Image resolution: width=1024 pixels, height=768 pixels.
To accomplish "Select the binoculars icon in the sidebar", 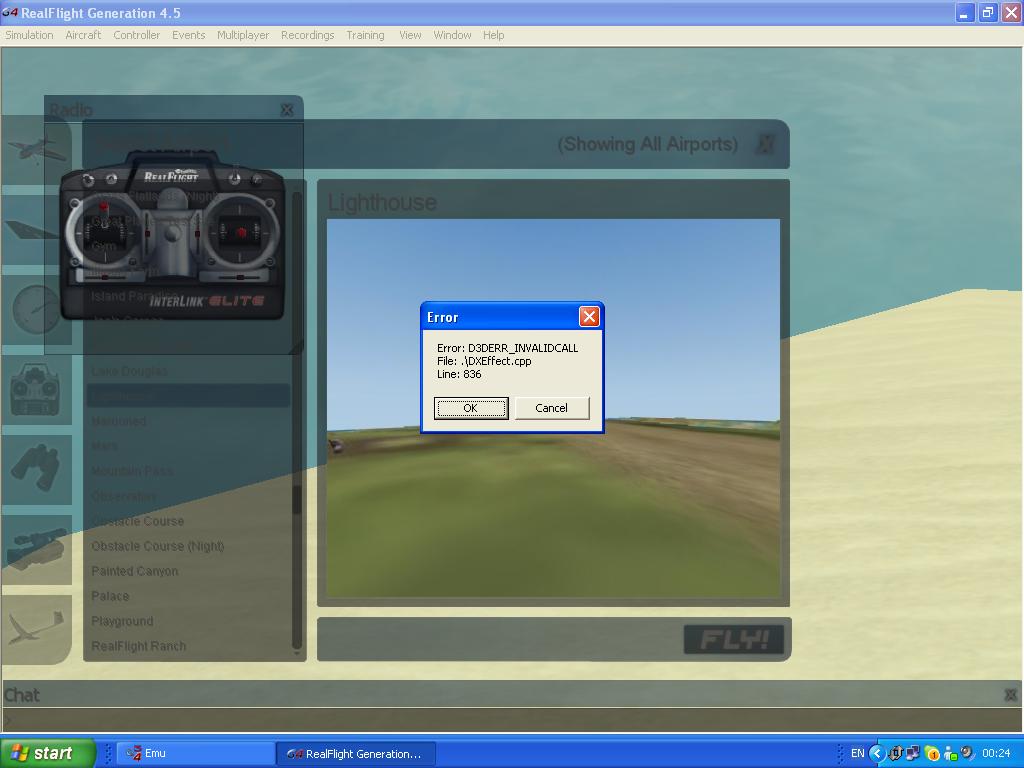I will tap(36, 470).
